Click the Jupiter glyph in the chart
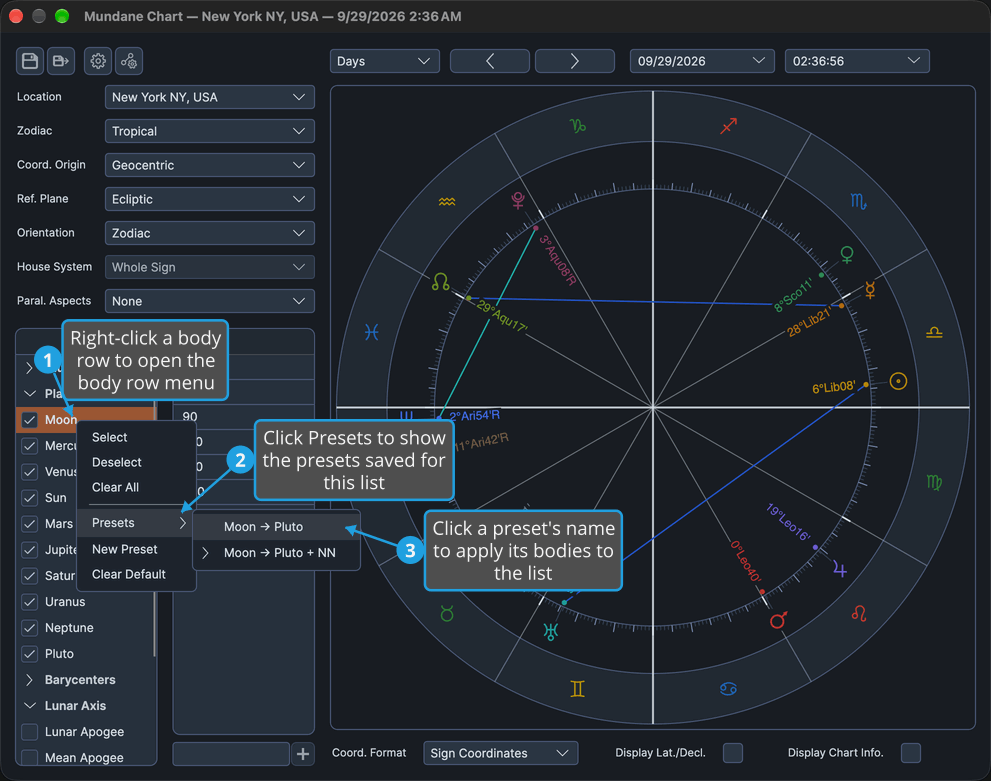The width and height of the screenshot is (991, 781). pyautogui.click(x=839, y=569)
